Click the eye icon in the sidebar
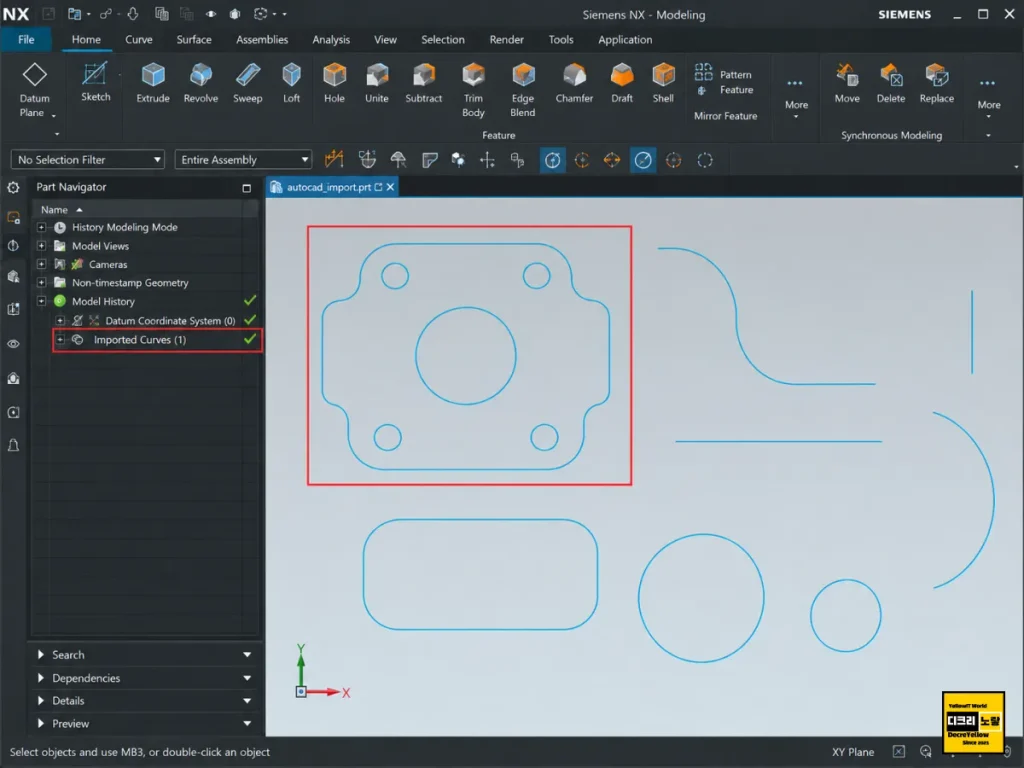Viewport: 1024px width, 768px height. (x=13, y=344)
